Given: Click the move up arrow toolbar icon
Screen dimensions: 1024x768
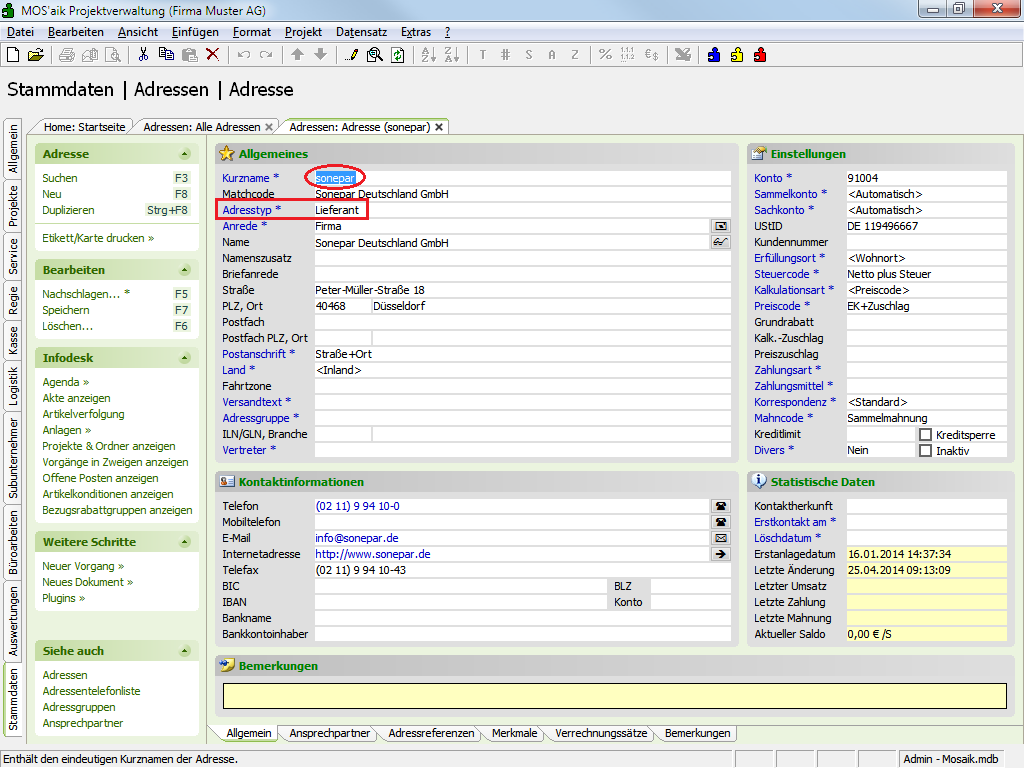Looking at the screenshot, I should click(297, 55).
